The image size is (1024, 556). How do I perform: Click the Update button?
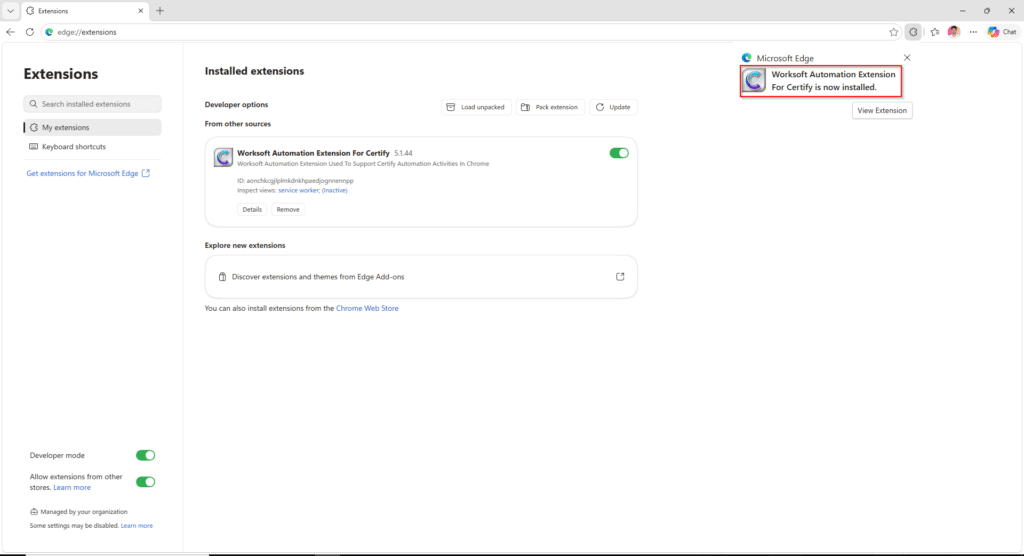613,107
